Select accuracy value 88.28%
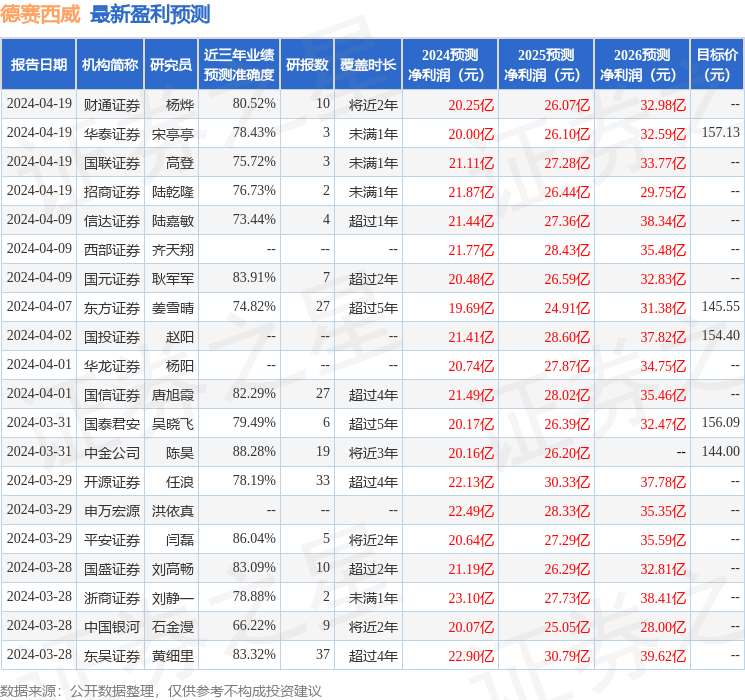 click(x=254, y=451)
